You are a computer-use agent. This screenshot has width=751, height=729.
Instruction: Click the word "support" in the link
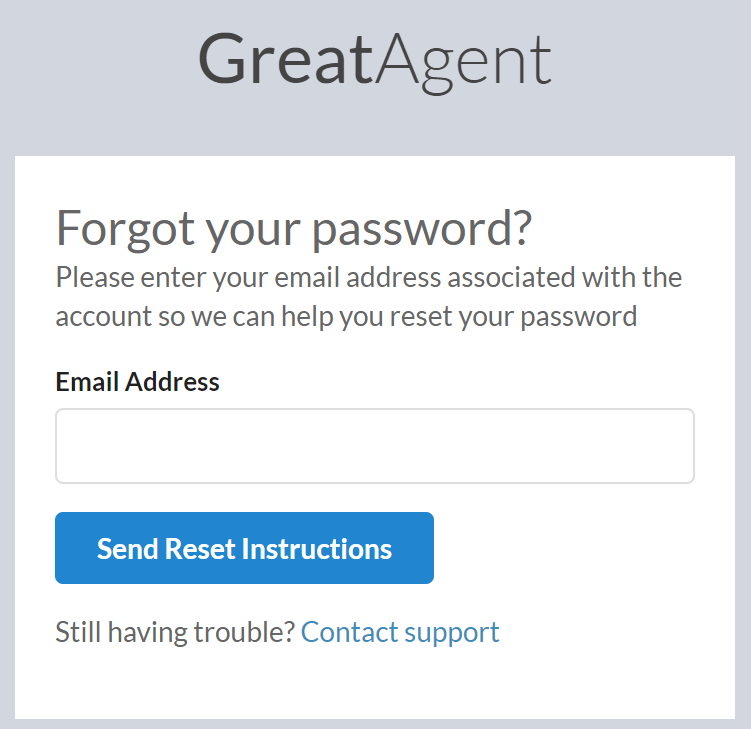[x=457, y=632]
